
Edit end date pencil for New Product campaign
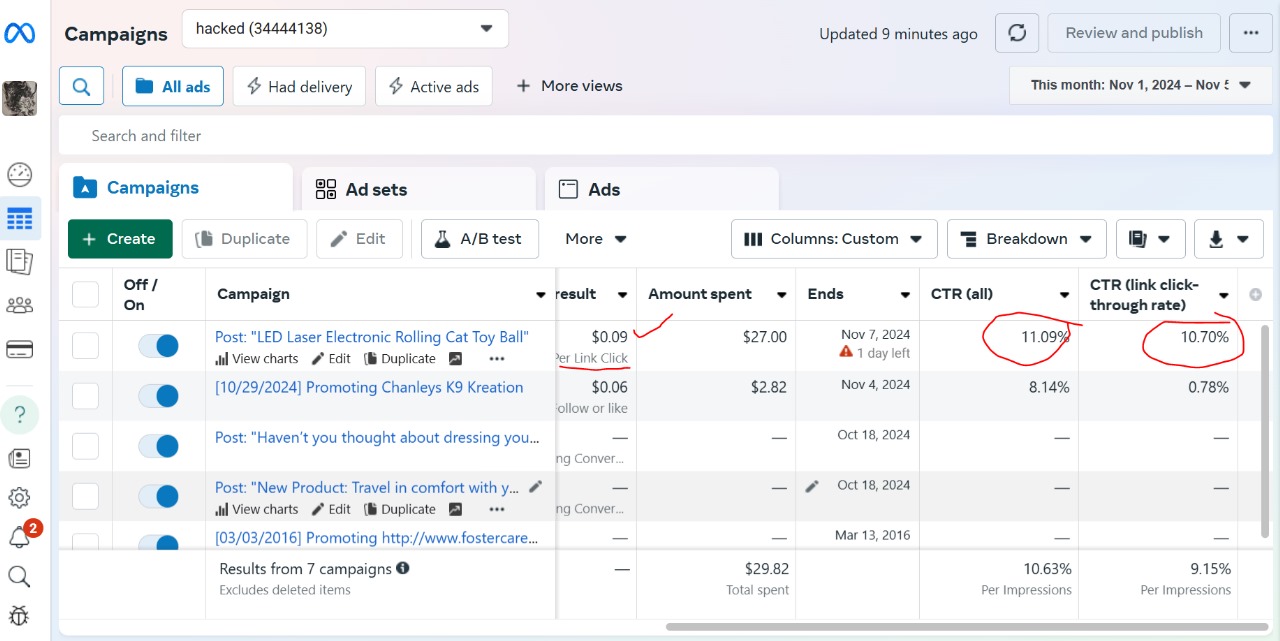pos(812,486)
